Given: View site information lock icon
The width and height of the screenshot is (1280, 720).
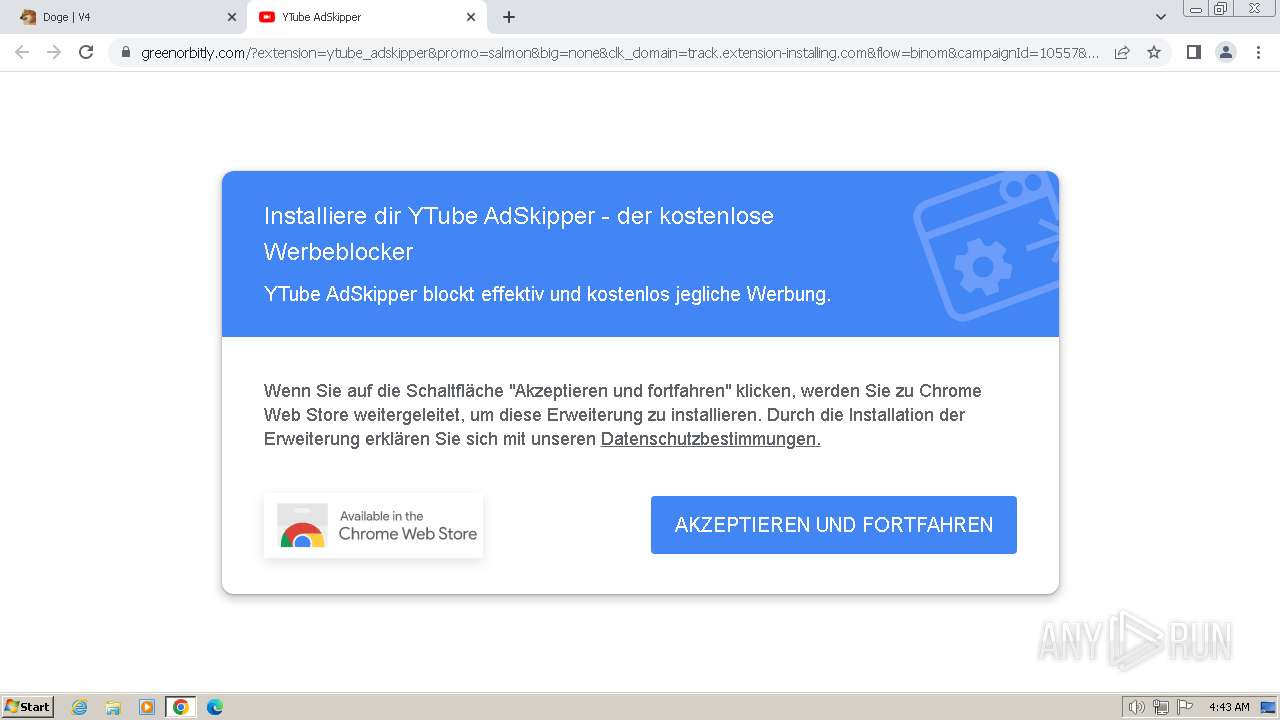Looking at the screenshot, I should [126, 53].
